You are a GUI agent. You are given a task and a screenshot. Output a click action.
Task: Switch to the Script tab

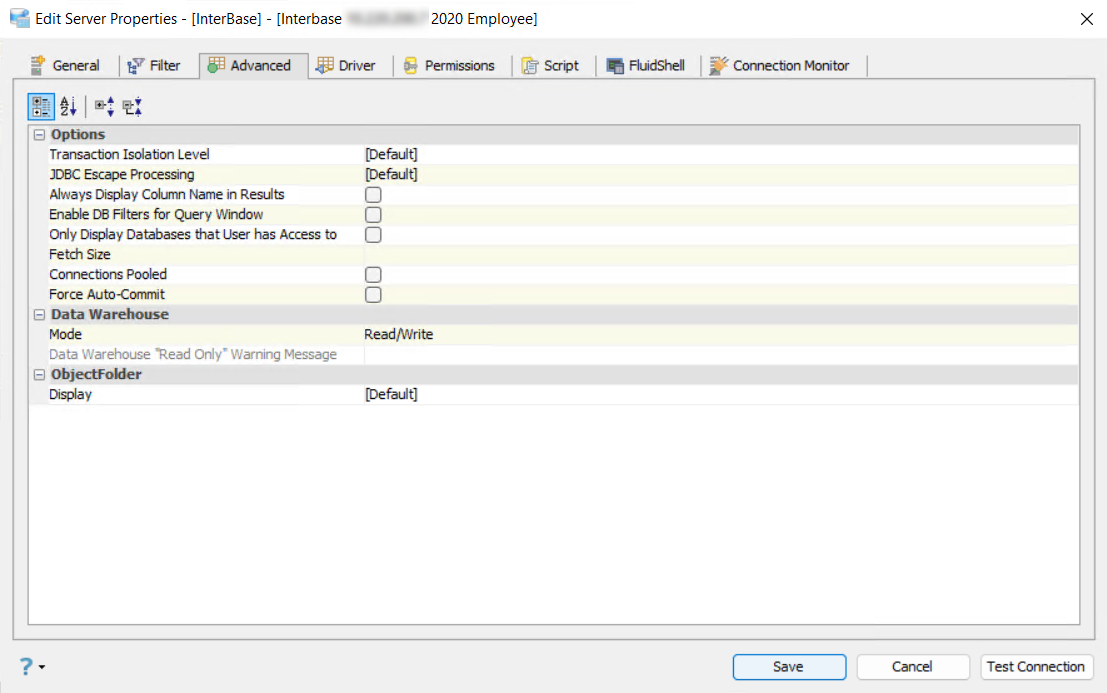[551, 66]
